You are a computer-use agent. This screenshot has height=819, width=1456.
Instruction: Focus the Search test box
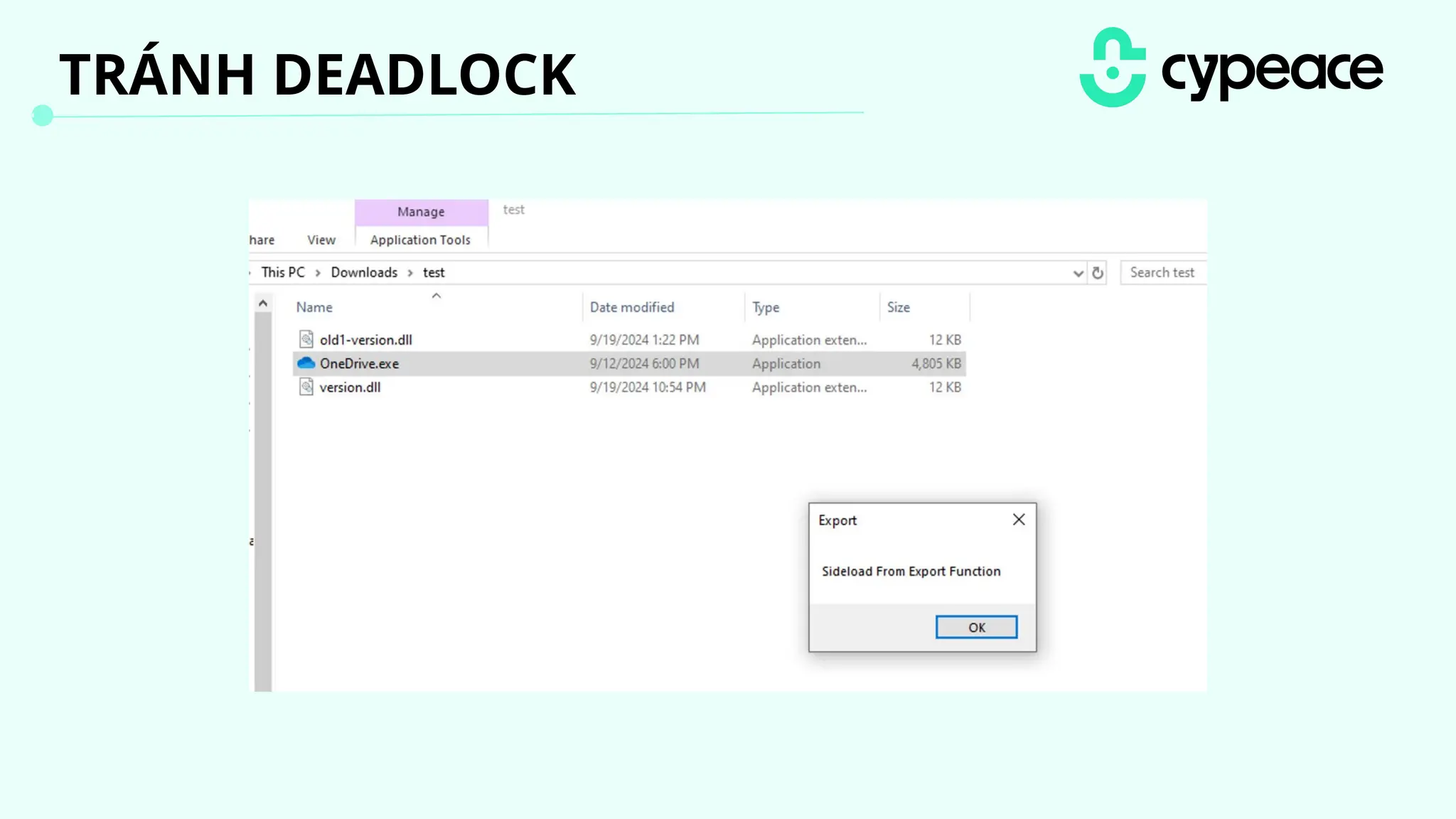[1163, 273]
